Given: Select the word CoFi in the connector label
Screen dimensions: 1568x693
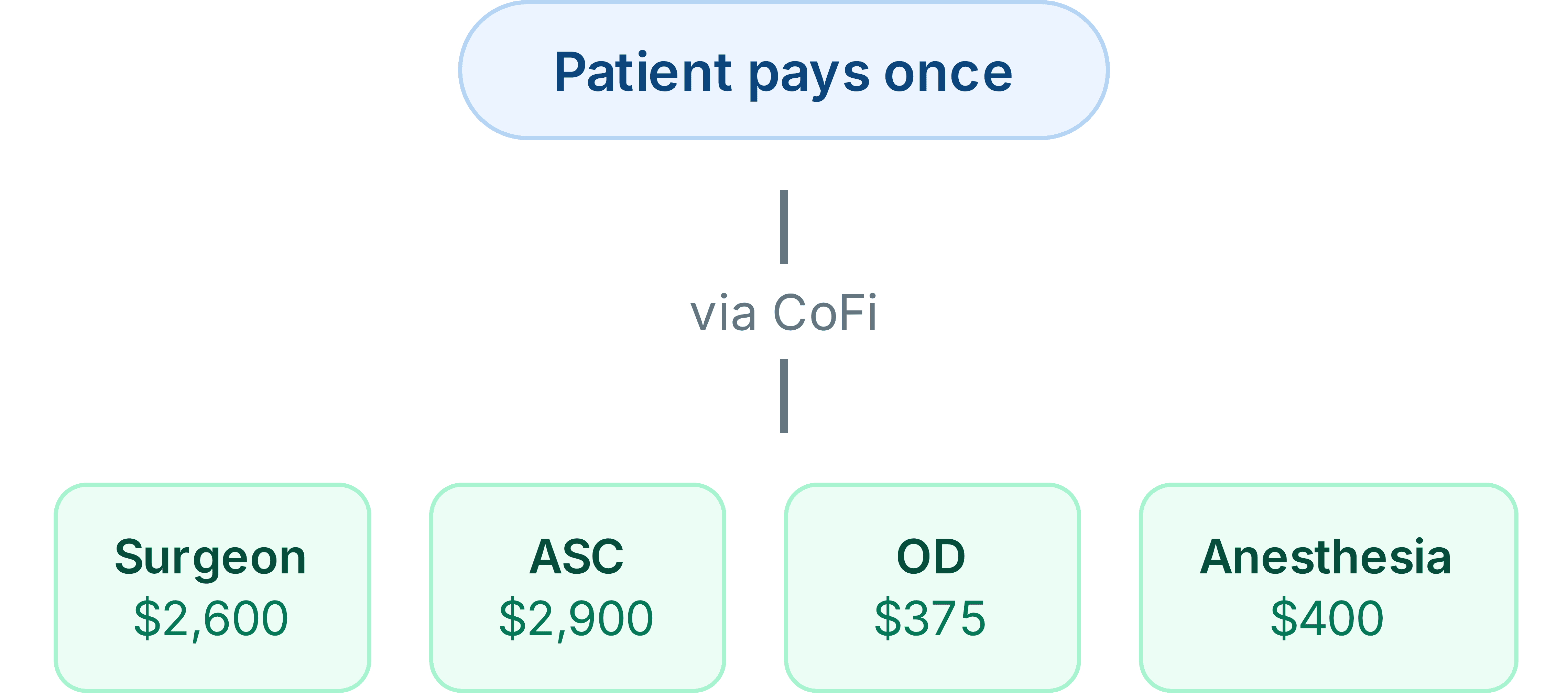Looking at the screenshot, I should point(825,313).
